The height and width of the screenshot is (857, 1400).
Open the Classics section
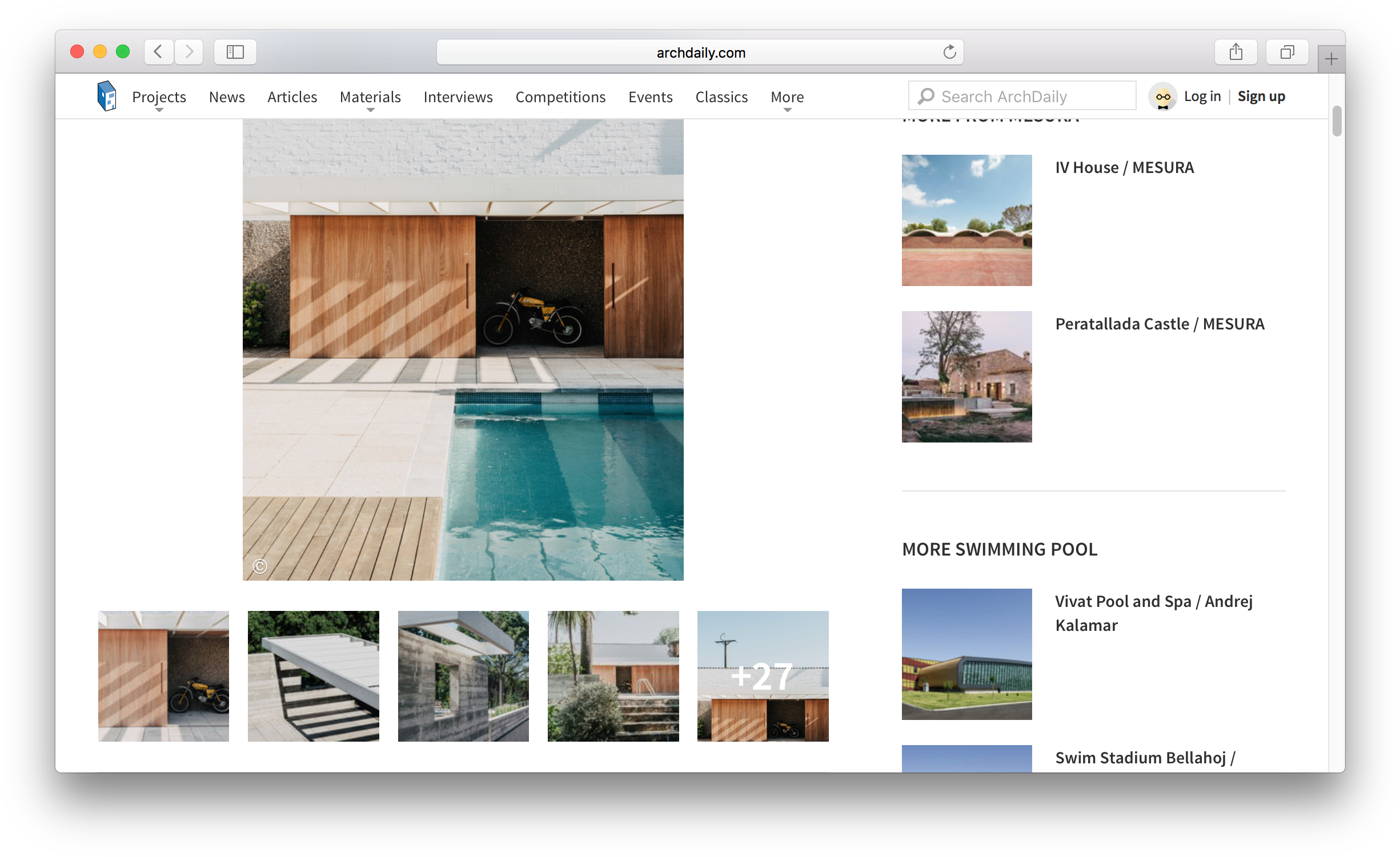(x=721, y=96)
